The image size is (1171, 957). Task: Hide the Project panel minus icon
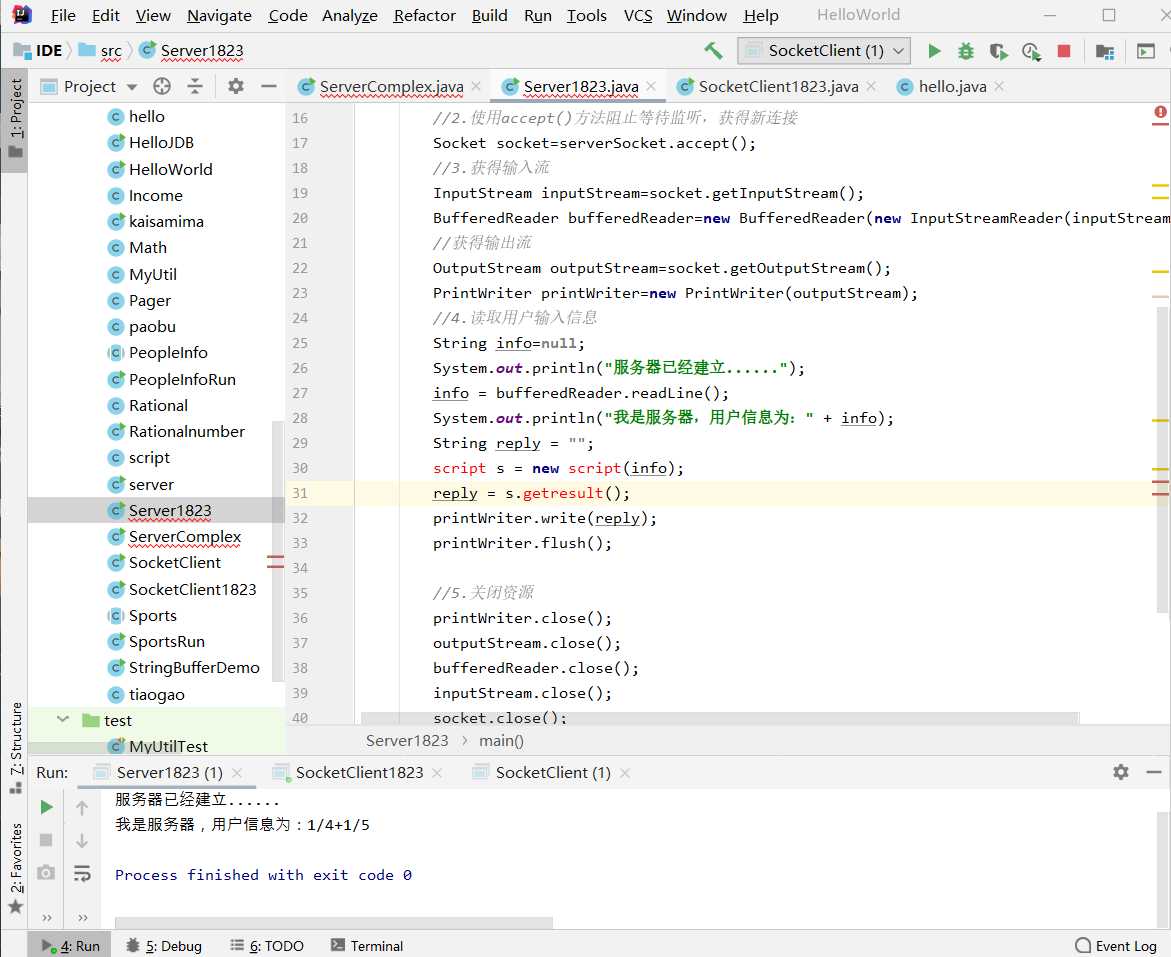click(269, 87)
